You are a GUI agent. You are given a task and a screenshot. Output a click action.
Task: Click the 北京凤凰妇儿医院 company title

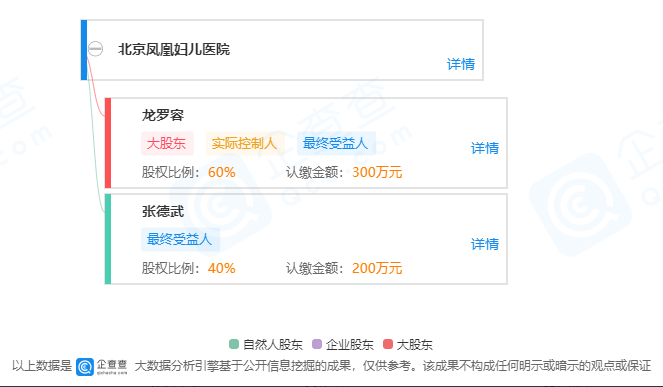(x=174, y=49)
